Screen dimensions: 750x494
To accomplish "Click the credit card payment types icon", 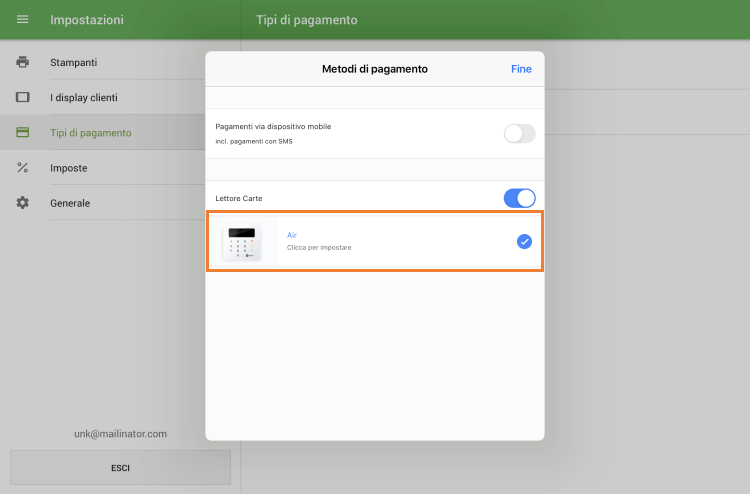I will click(x=22, y=133).
